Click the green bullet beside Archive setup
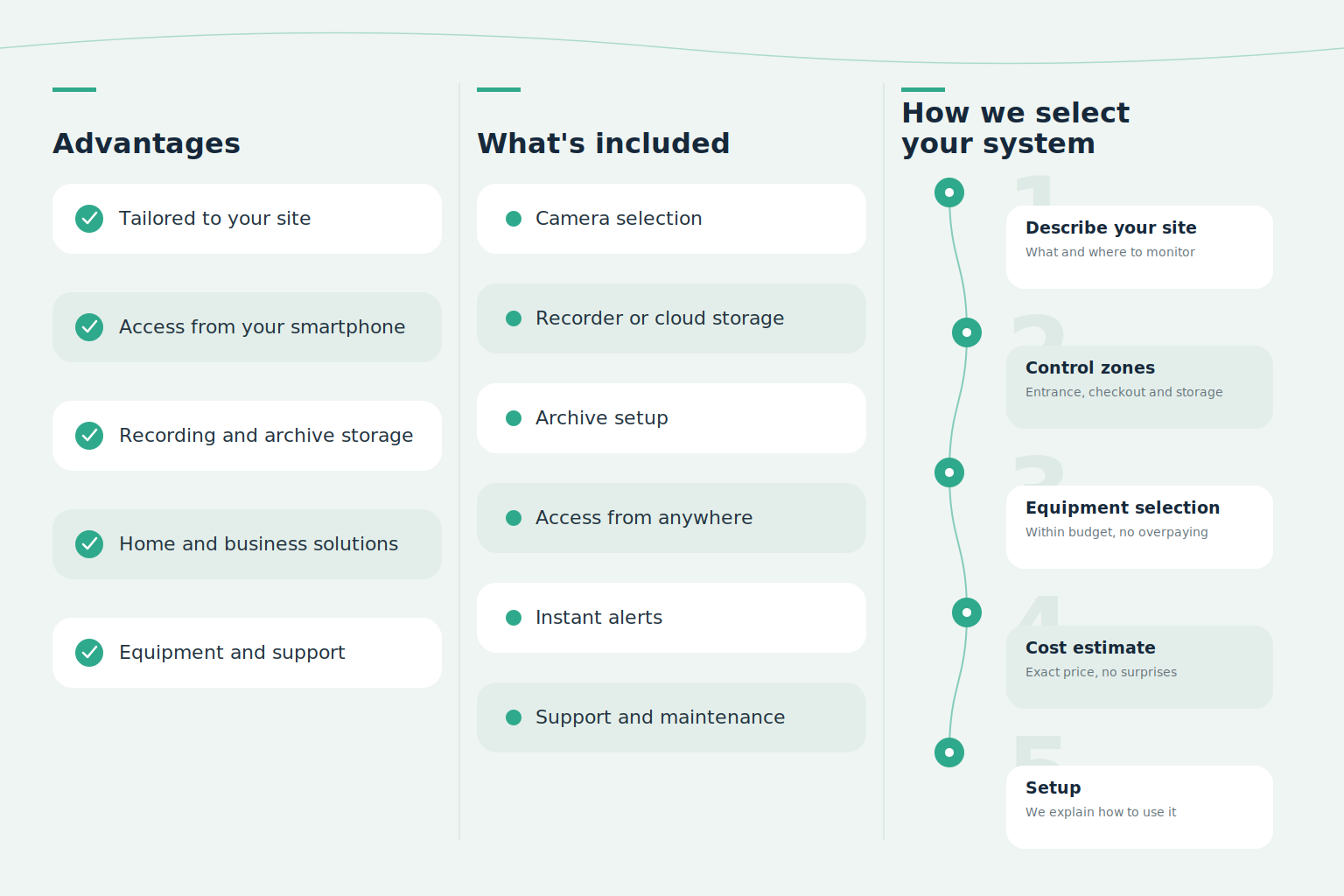The height and width of the screenshot is (896, 1344). (514, 418)
